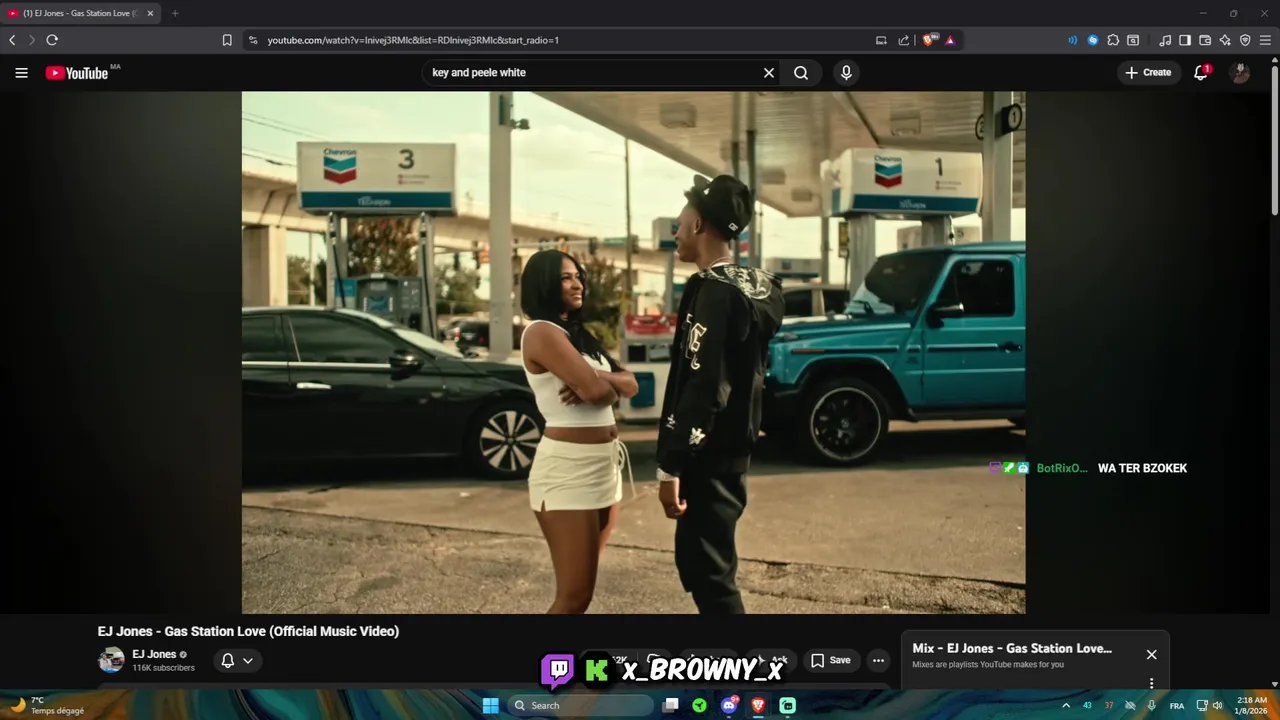
Task: Open more actions three-dot button
Action: (x=878, y=660)
